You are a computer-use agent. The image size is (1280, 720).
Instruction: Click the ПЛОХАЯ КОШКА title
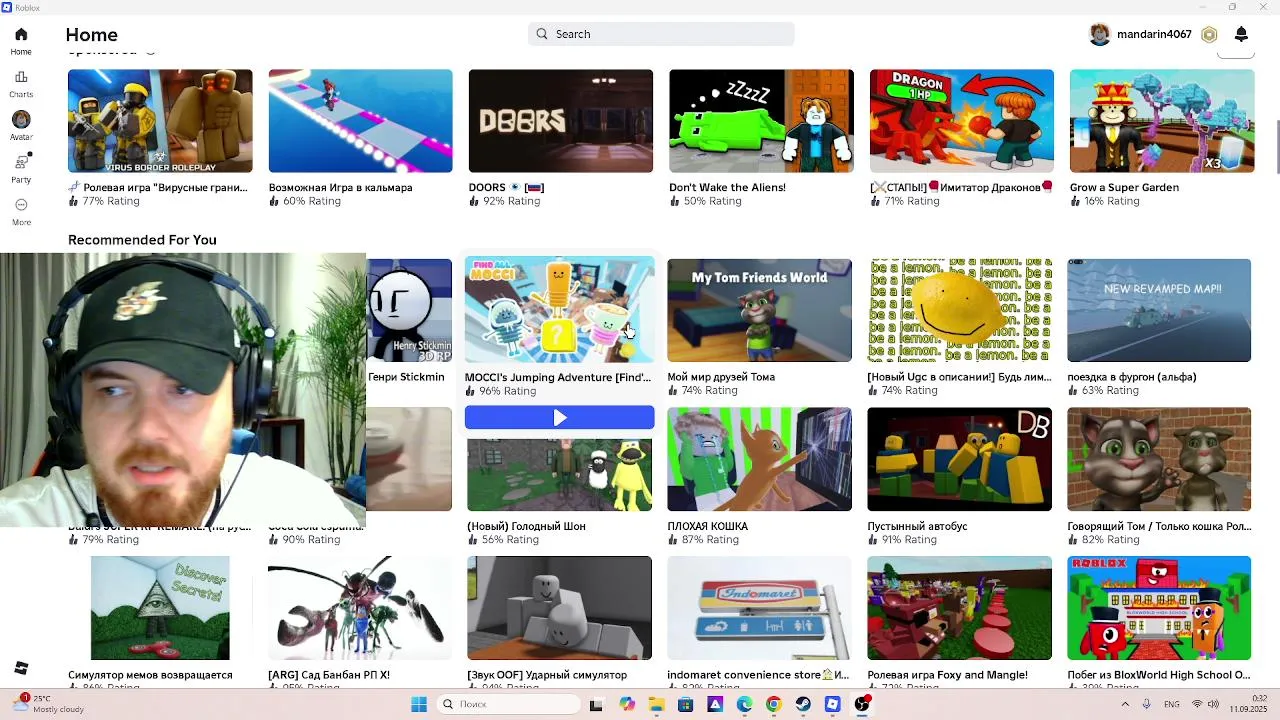[x=707, y=526]
